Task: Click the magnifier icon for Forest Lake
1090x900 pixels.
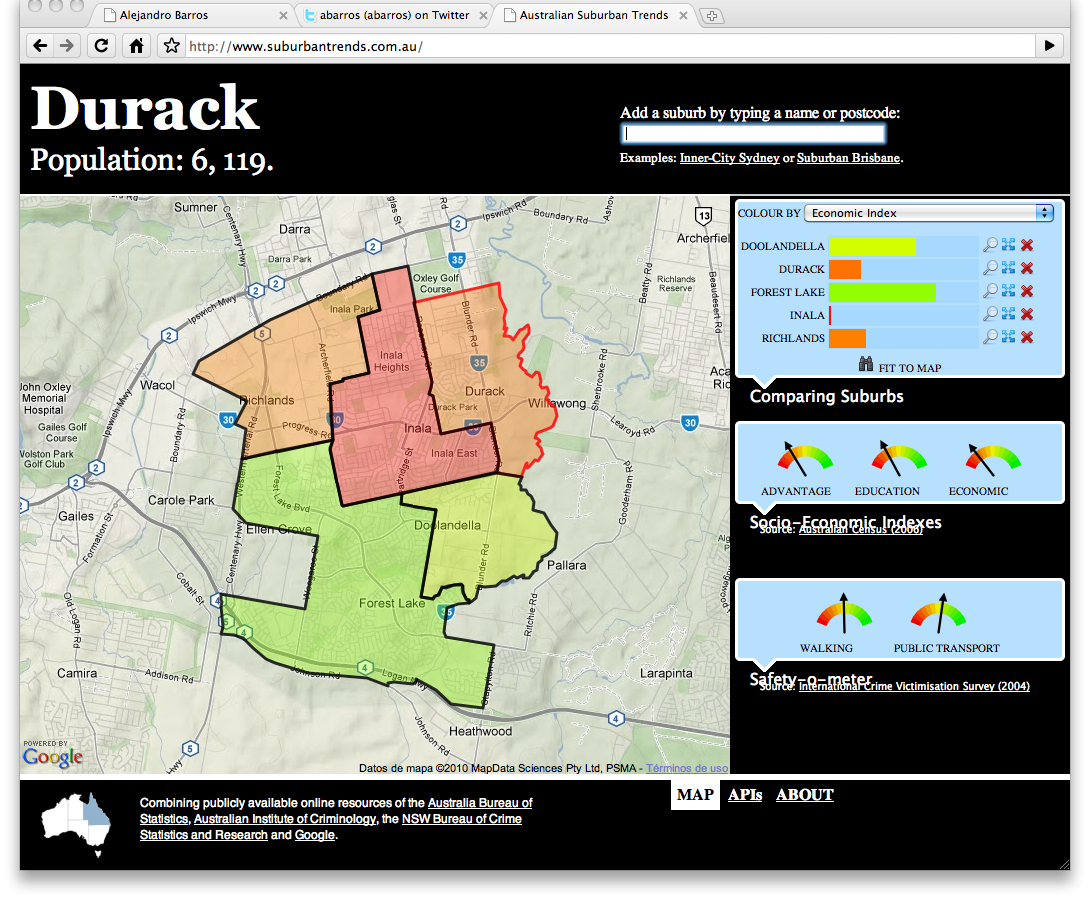Action: pos(990,291)
